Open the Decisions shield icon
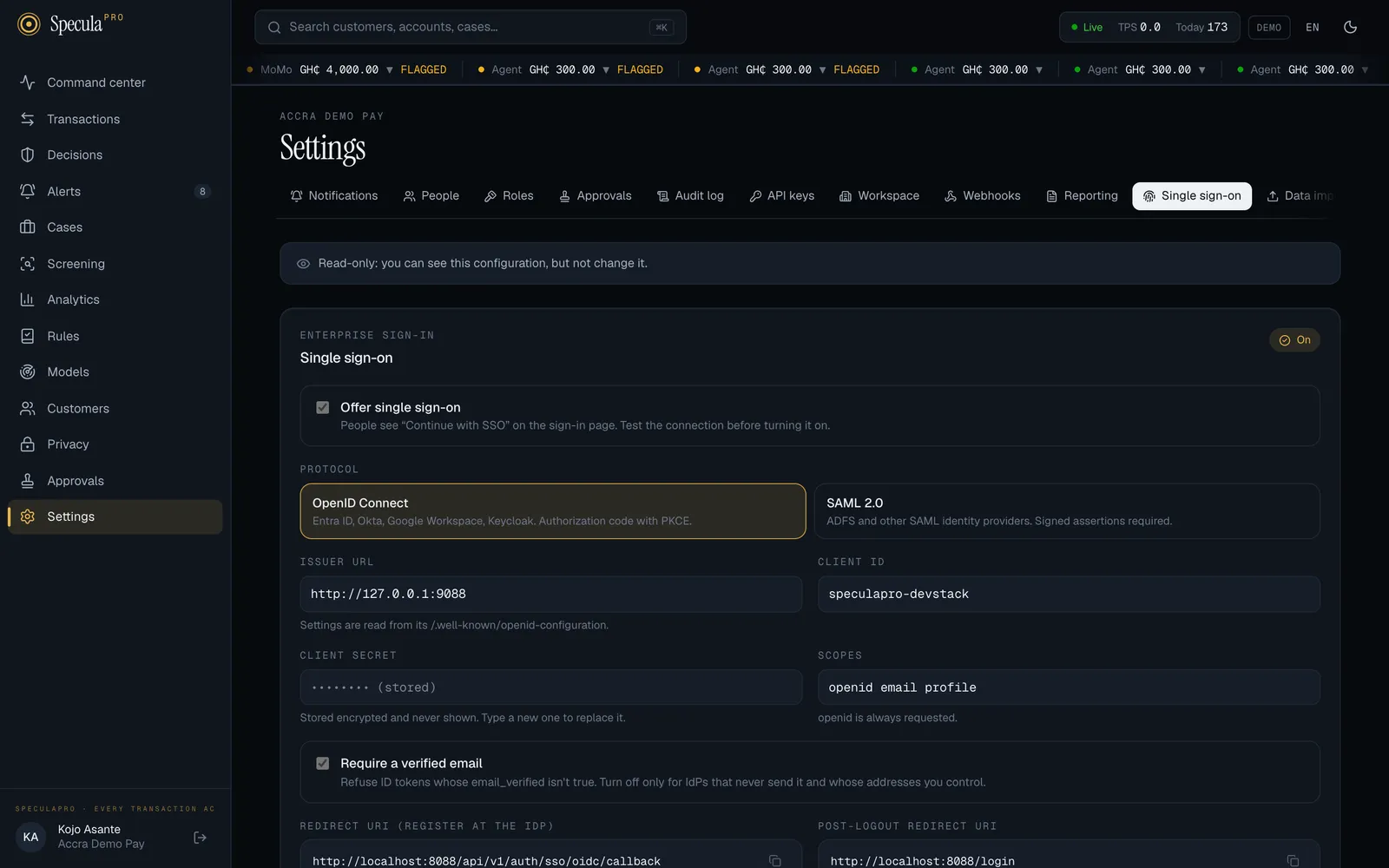The height and width of the screenshot is (868, 1389). (x=28, y=155)
